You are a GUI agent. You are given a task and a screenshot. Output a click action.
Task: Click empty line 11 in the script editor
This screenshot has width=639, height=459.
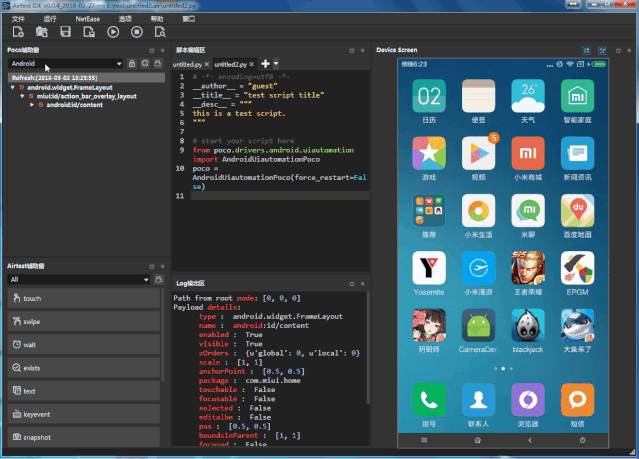tap(280, 196)
